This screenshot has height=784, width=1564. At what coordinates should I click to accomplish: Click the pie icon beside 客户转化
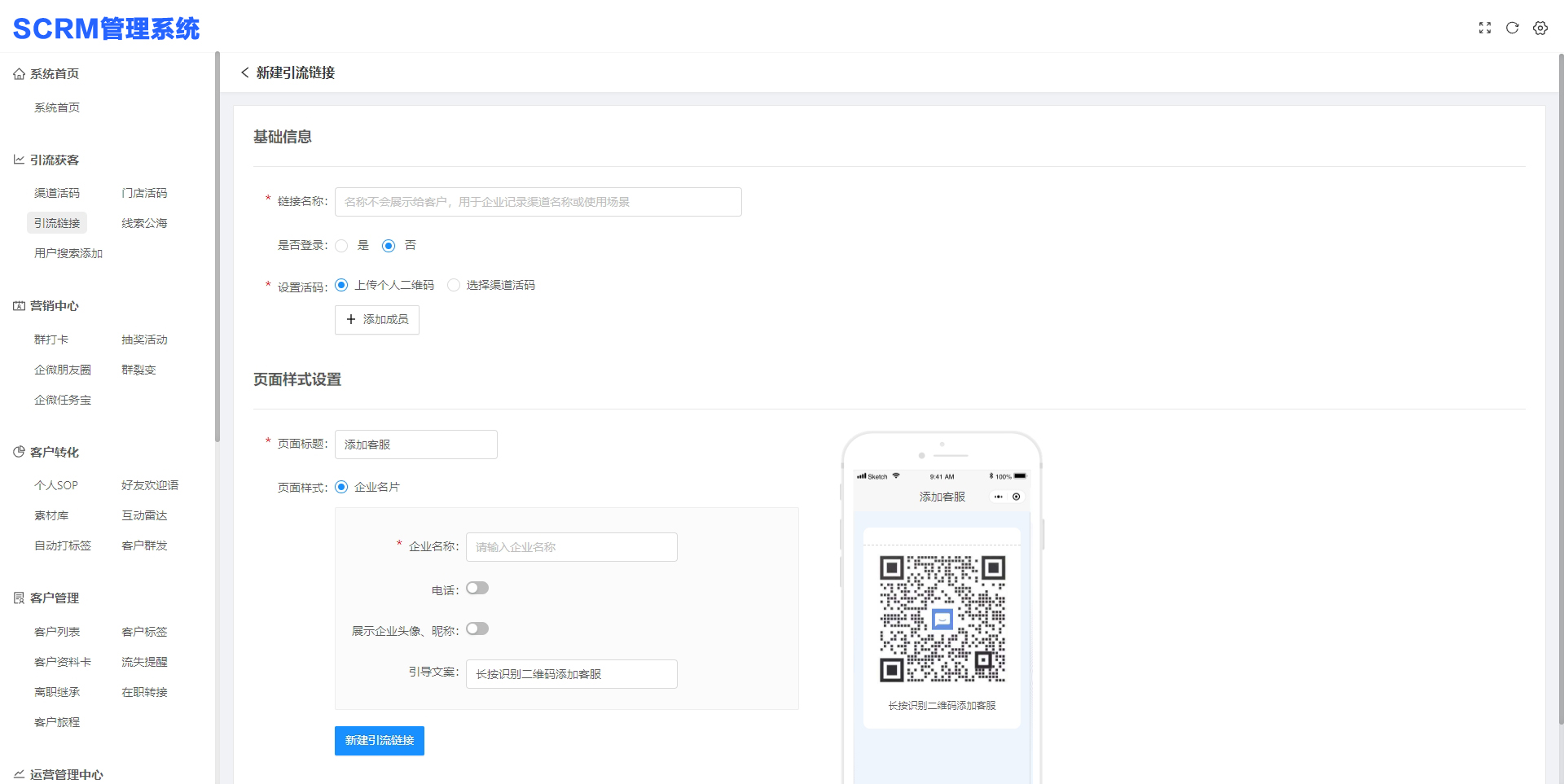(x=19, y=452)
